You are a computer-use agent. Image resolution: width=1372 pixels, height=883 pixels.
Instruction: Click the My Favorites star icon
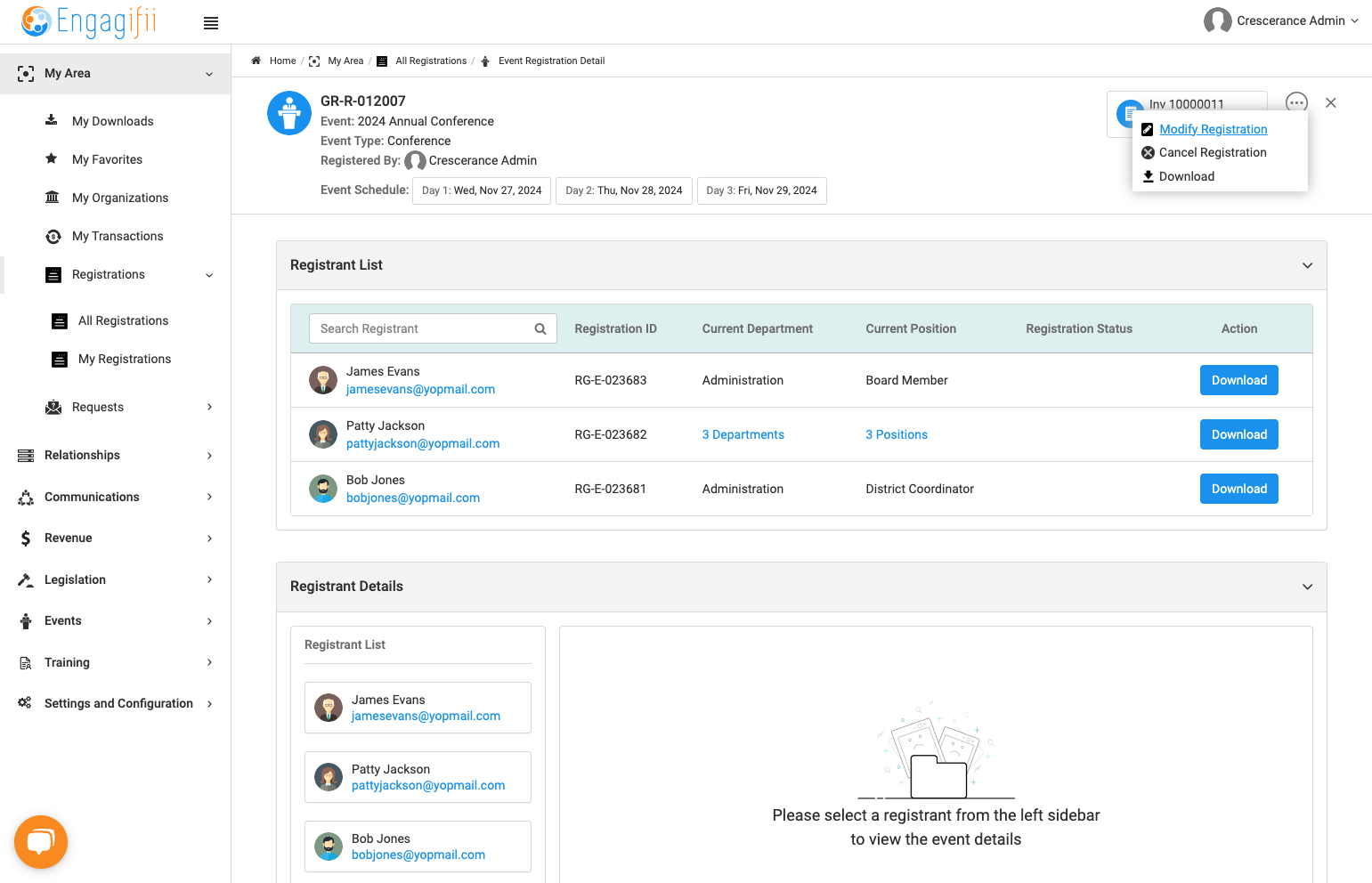coord(52,158)
